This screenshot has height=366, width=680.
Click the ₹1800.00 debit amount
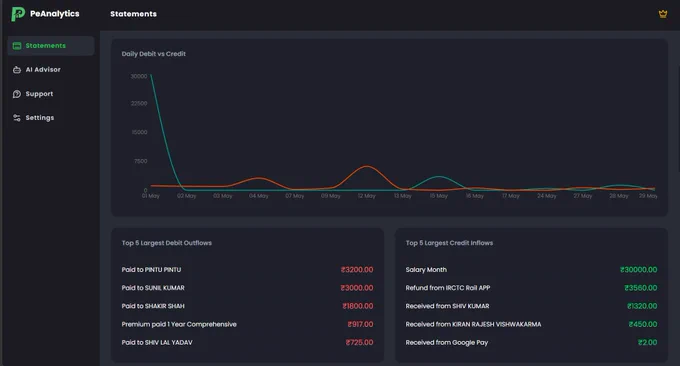(358, 306)
